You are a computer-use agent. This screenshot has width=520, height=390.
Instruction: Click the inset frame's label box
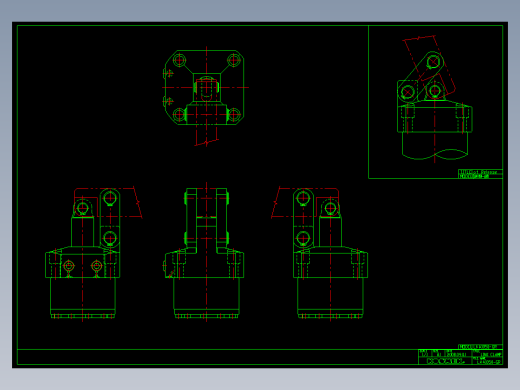tap(480, 174)
